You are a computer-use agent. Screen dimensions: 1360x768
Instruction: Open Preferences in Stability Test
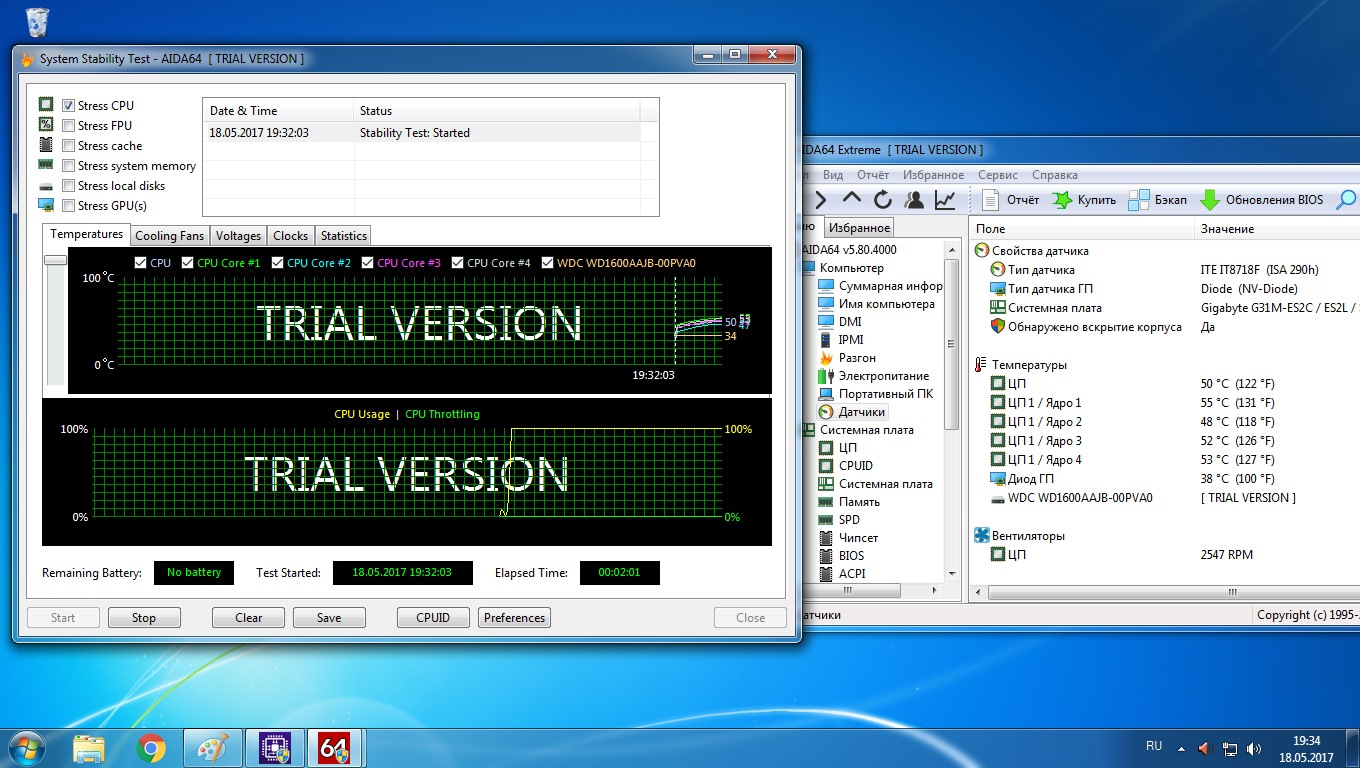pyautogui.click(x=514, y=618)
